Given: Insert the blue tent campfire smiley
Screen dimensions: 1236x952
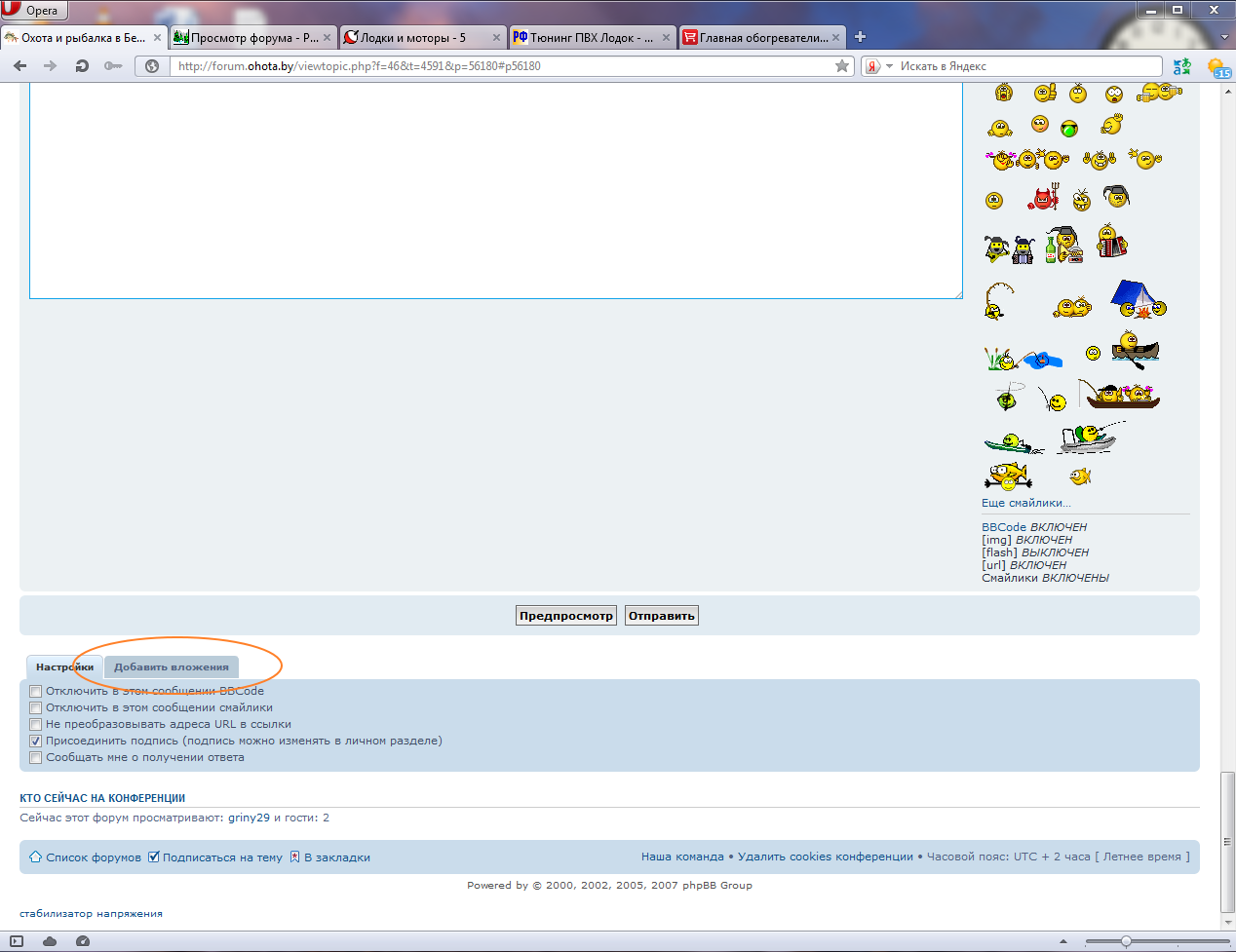Looking at the screenshot, I should pyautogui.click(x=1137, y=299).
